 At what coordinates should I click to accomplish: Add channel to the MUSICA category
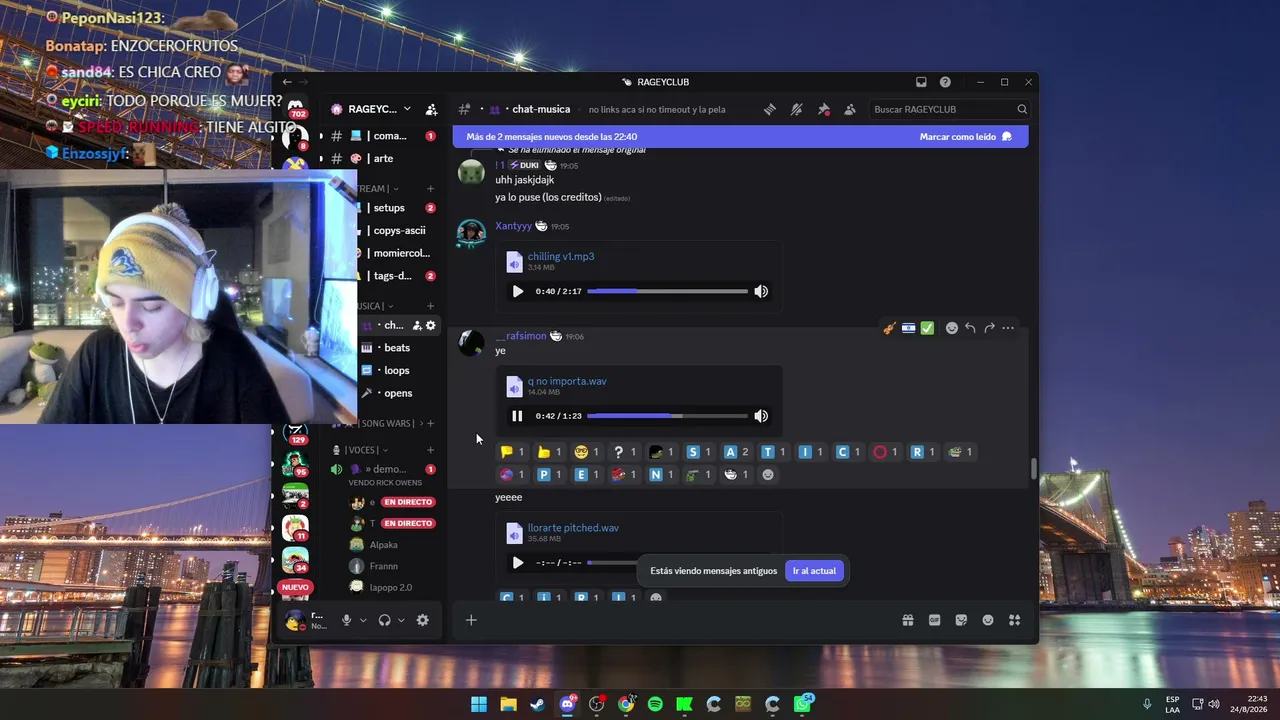coord(431,306)
